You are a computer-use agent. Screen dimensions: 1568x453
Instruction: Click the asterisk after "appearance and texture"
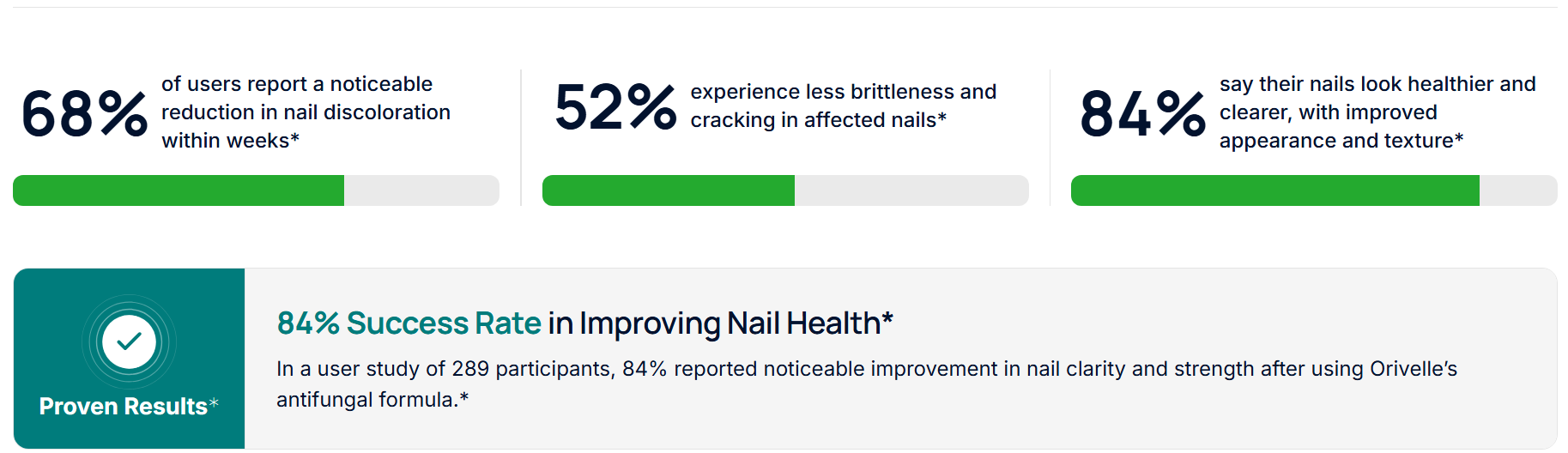pos(1459,138)
